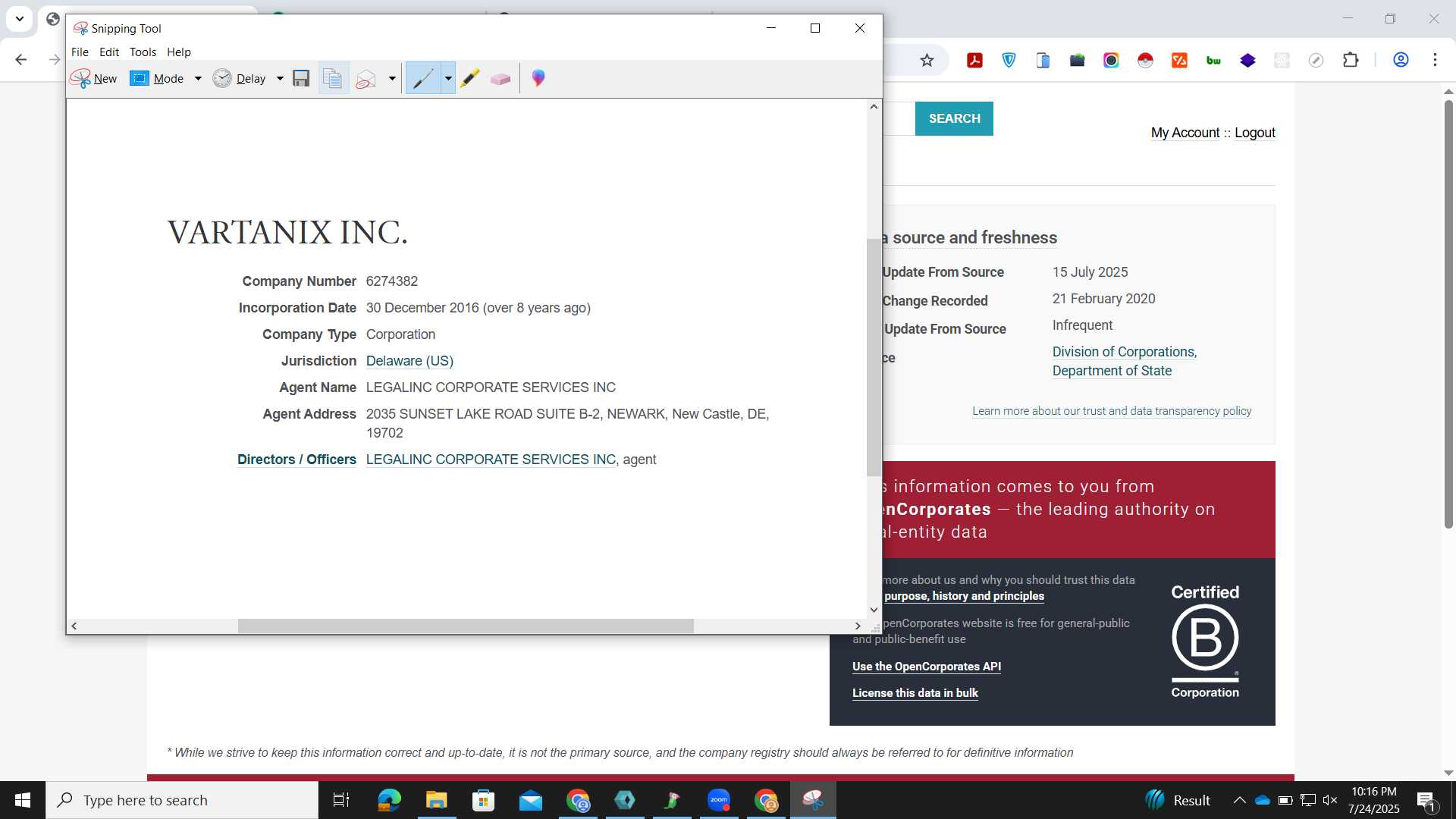Open Chrome three-dot menu
This screenshot has height=819, width=1456.
[x=1435, y=60]
